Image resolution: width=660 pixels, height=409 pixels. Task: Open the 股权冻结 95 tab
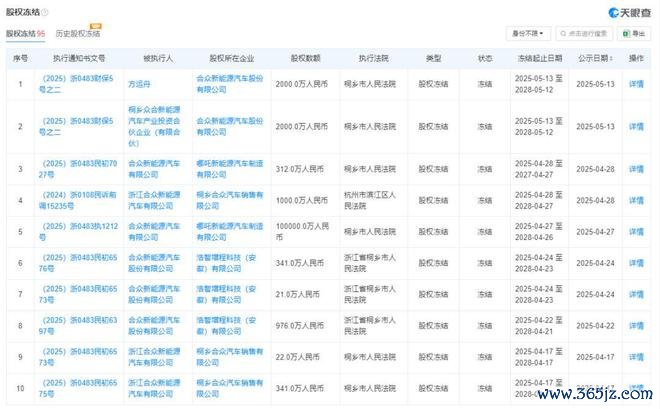coord(25,33)
